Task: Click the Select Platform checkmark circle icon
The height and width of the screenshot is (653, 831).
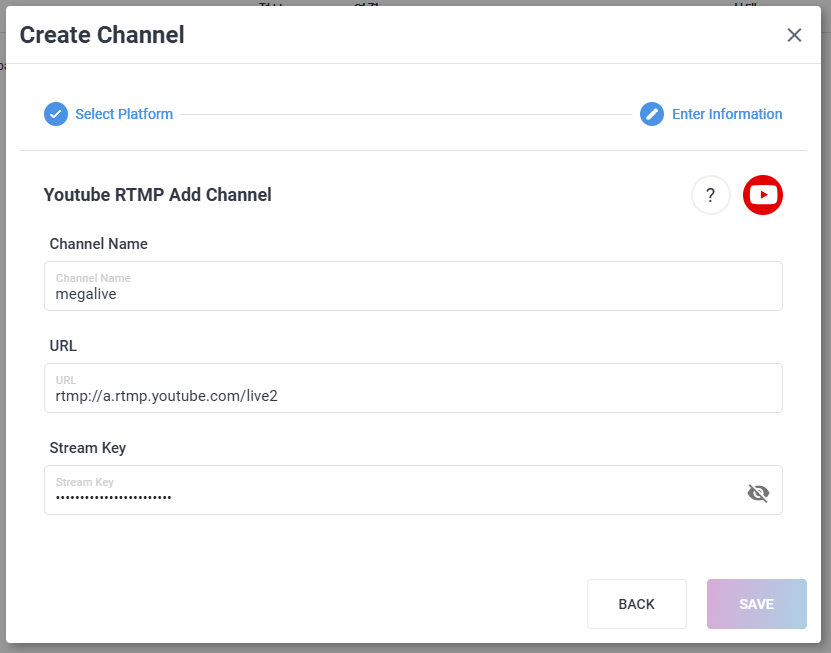Action: [56, 114]
